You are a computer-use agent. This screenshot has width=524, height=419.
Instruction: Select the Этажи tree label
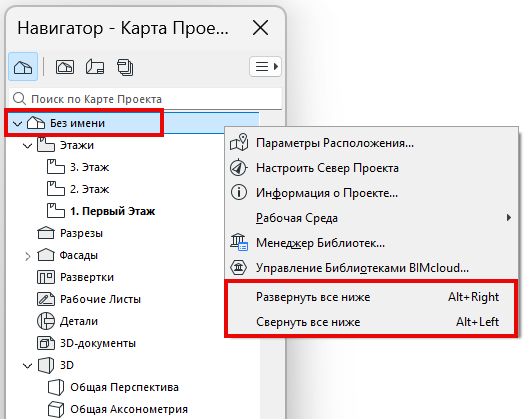[x=77, y=145]
